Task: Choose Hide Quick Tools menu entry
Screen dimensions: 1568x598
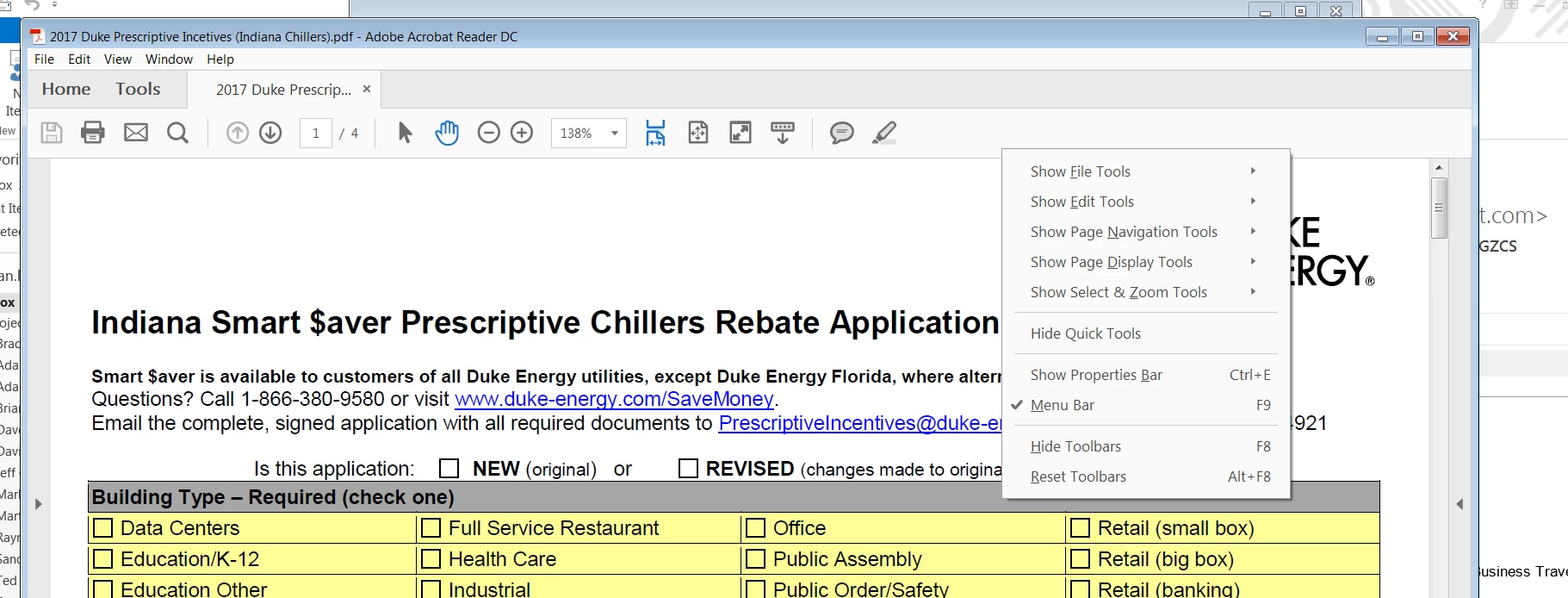Action: (1146, 333)
